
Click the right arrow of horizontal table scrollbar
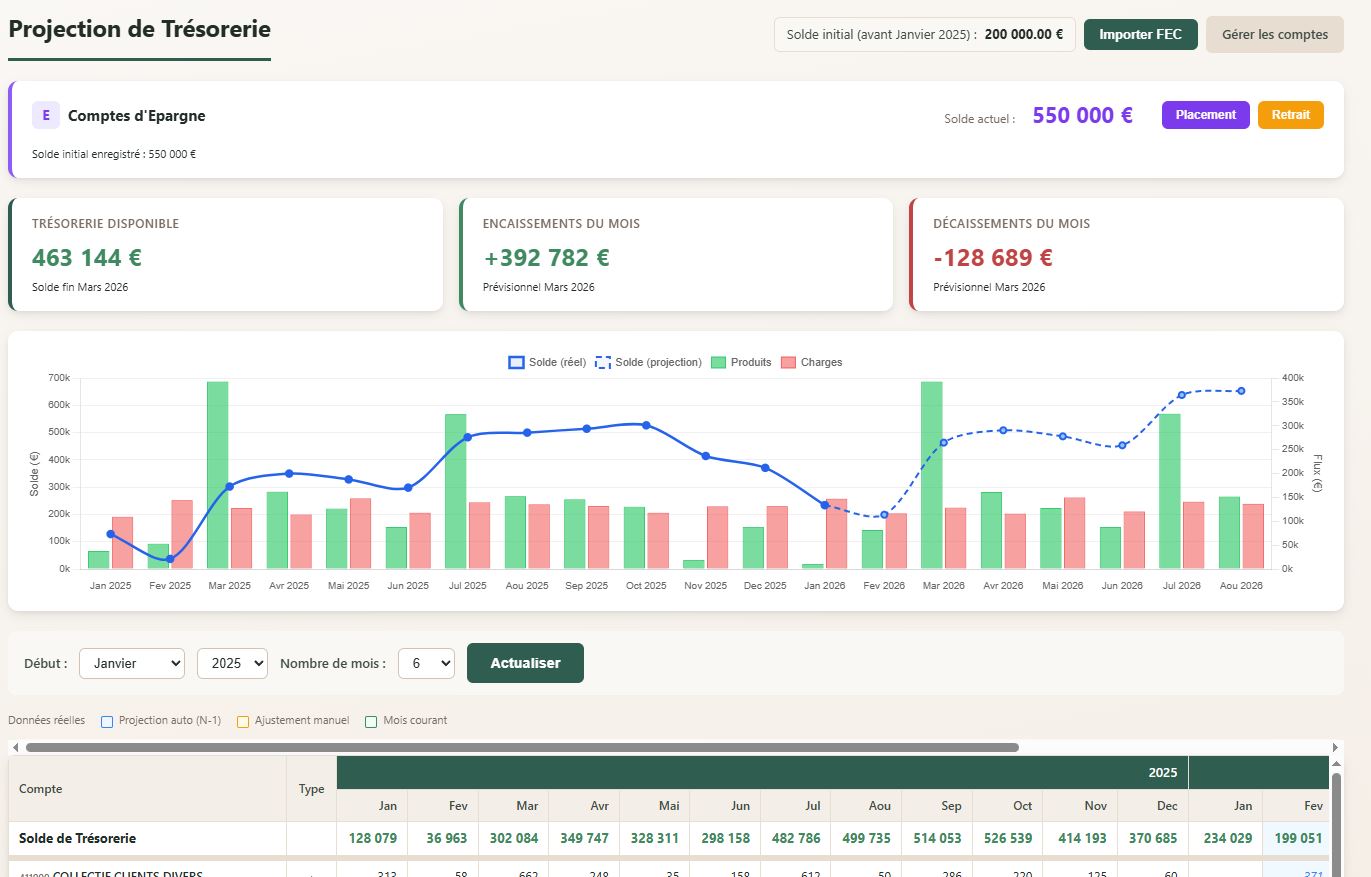1336,747
